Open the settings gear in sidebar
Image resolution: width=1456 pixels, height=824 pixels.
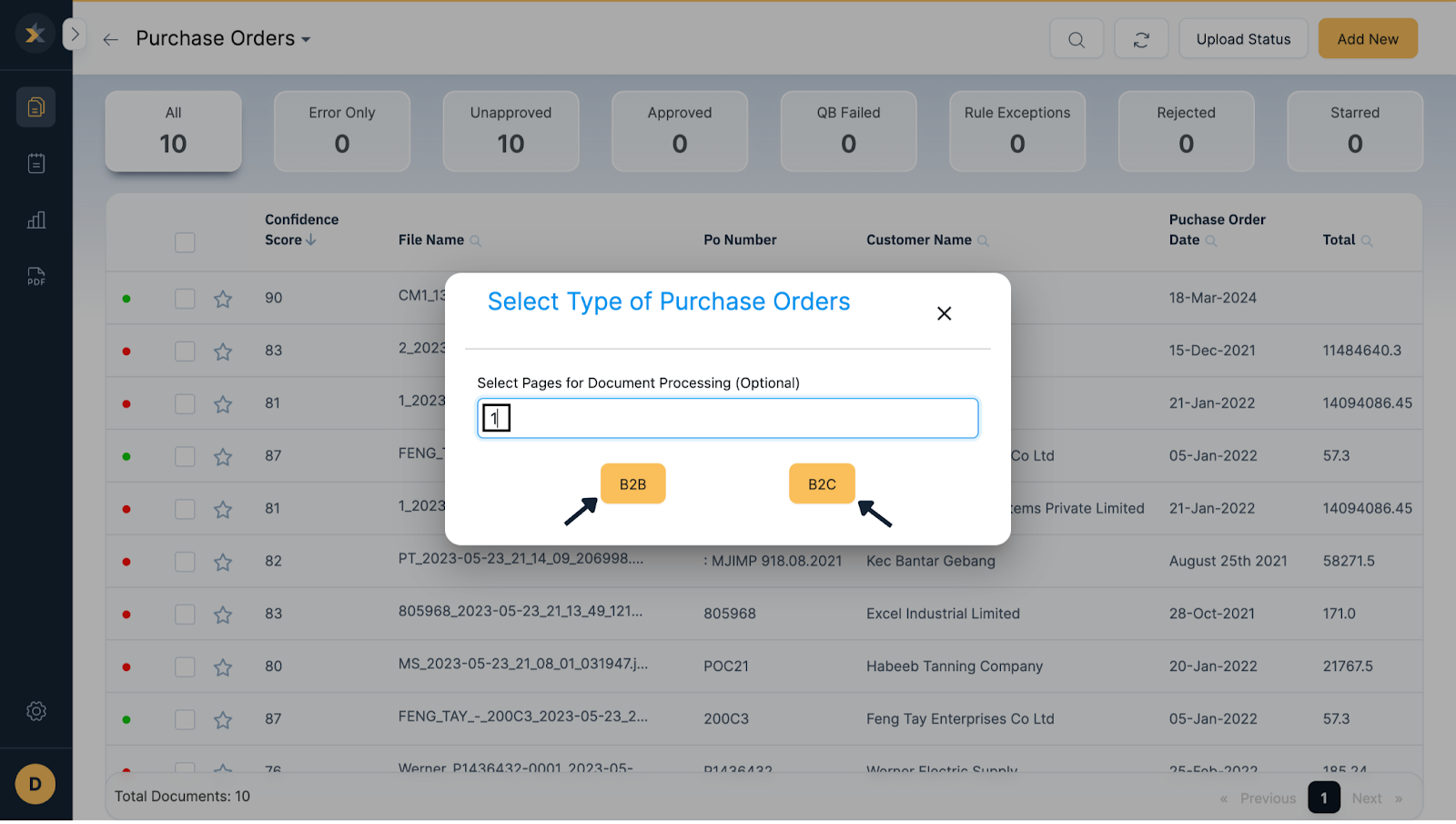(36, 711)
